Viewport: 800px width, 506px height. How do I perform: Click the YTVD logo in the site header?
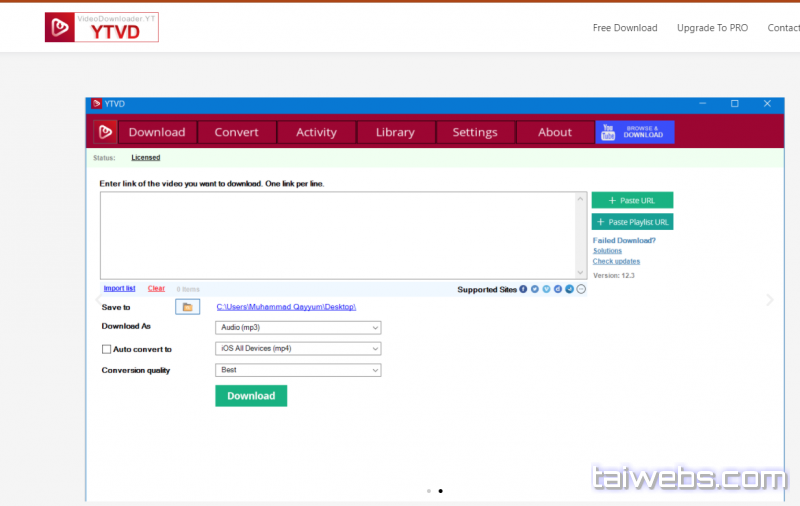click(x=101, y=27)
